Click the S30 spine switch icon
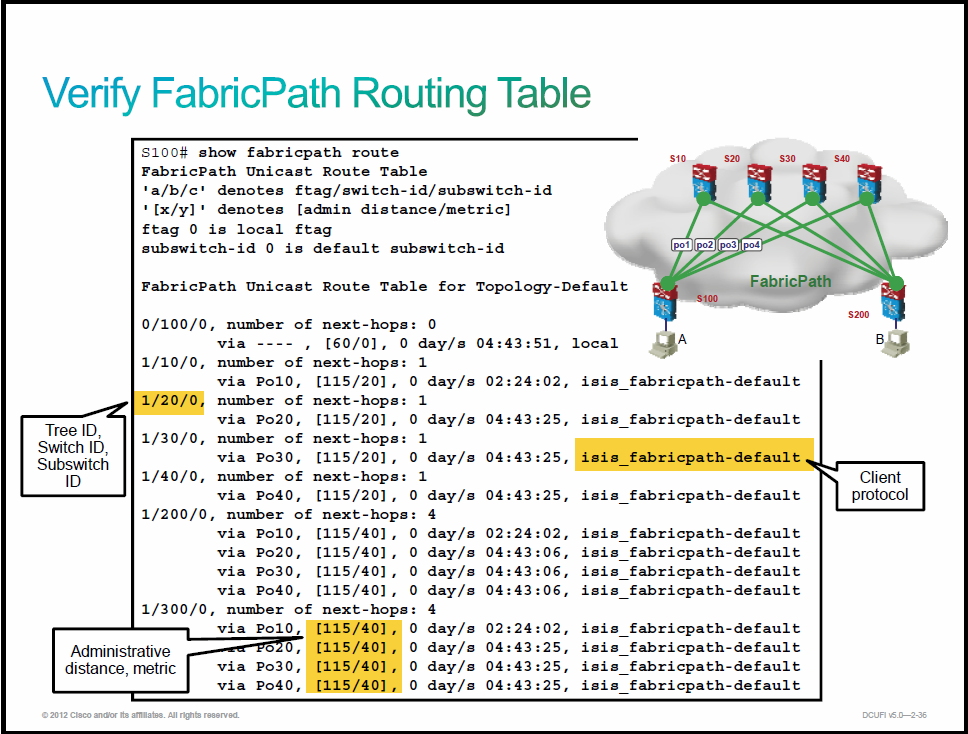This screenshot has height=734, width=968. point(813,184)
